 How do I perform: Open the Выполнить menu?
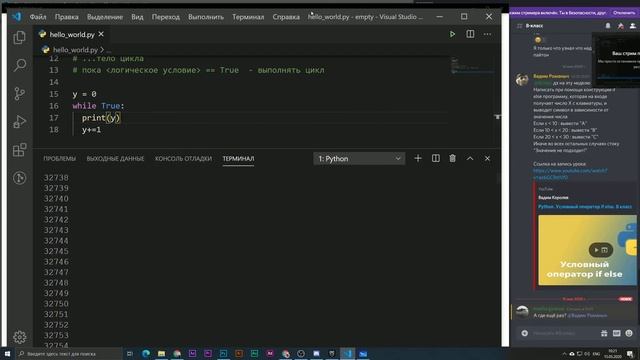point(206,17)
